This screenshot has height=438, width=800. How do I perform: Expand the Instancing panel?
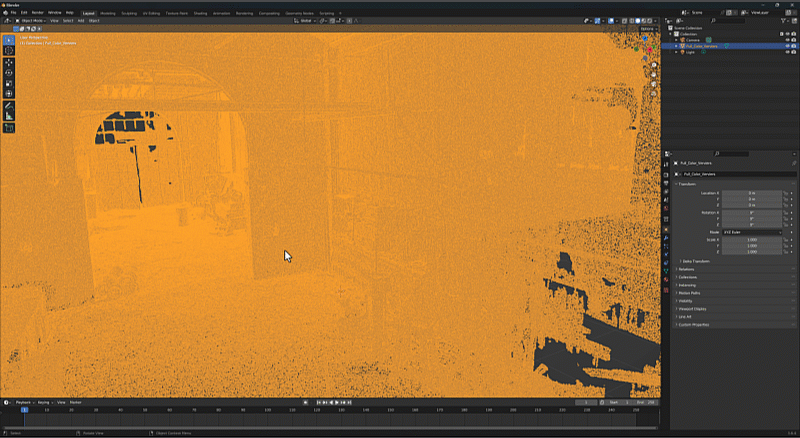tap(687, 285)
